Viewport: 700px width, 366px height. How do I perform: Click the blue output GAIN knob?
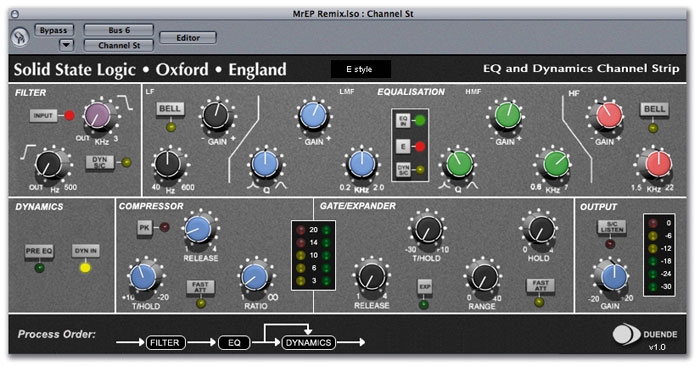(x=614, y=277)
